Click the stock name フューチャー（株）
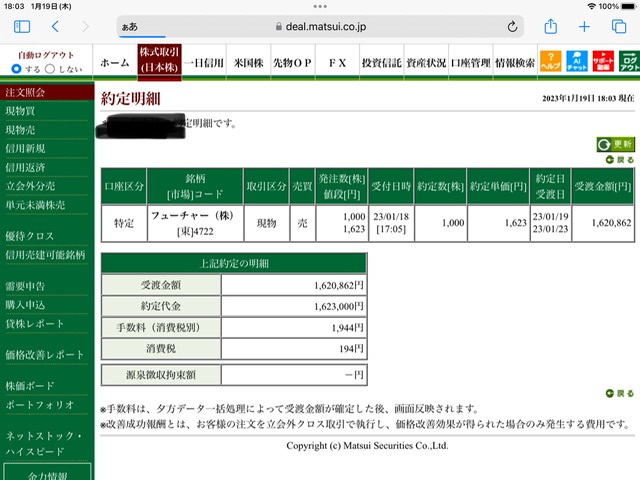 tap(192, 216)
